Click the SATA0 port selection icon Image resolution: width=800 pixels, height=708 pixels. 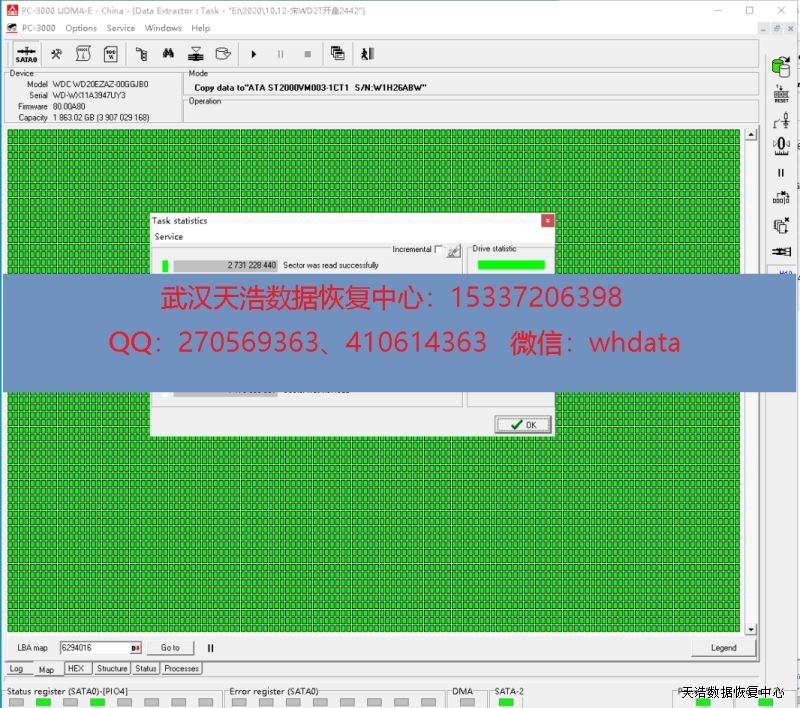click(x=26, y=54)
